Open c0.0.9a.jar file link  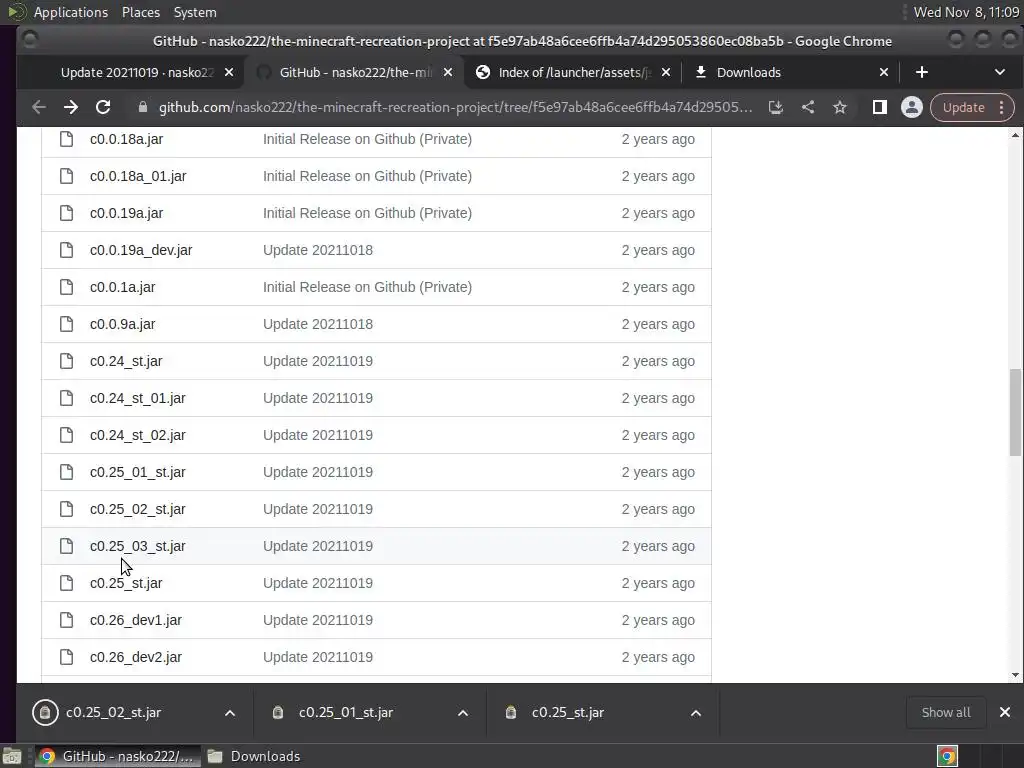[x=123, y=325]
